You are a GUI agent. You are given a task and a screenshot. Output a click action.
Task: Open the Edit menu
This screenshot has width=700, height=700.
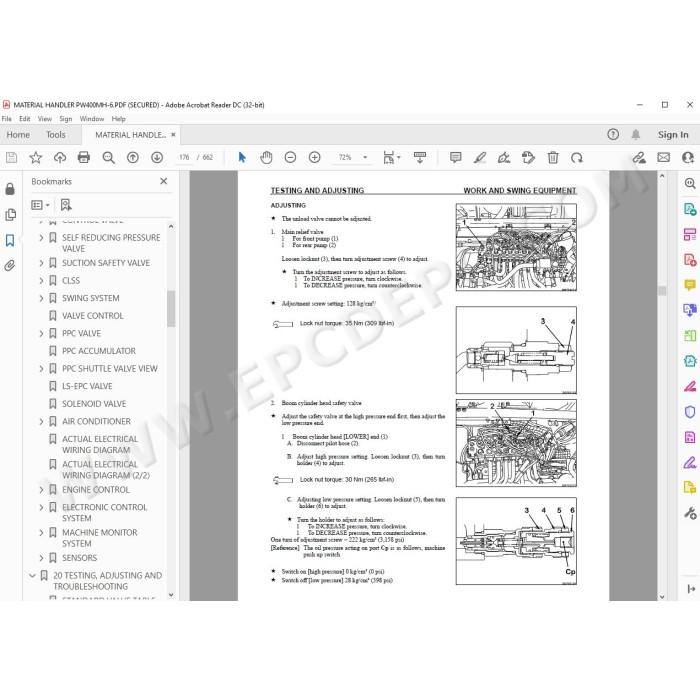pos(25,119)
